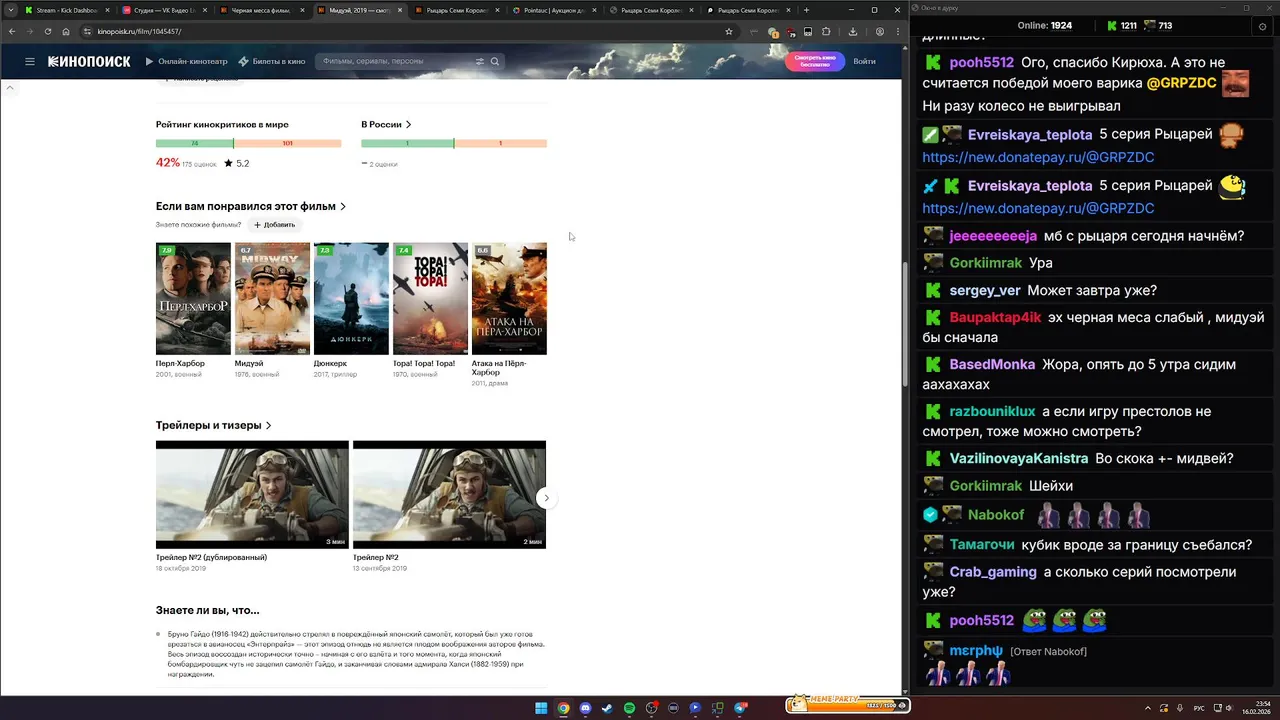The width and height of the screenshot is (1280, 720).
Task: Click Смотреть кино бесплатно button
Action: click(815, 61)
